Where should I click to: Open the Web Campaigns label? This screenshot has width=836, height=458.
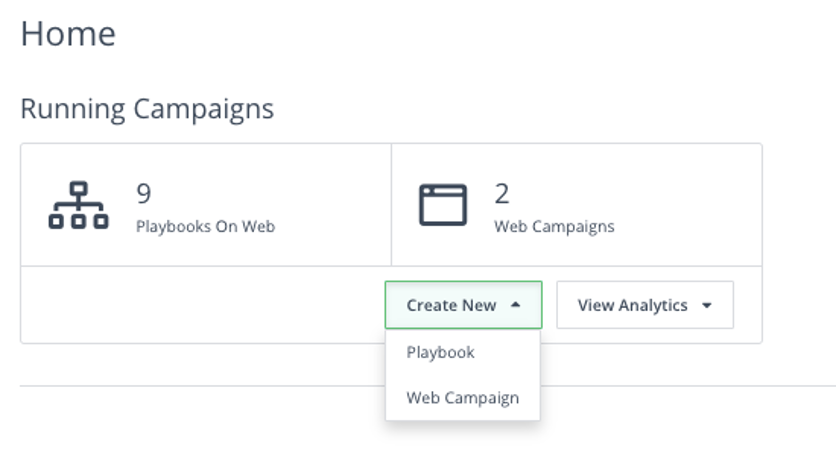(554, 227)
